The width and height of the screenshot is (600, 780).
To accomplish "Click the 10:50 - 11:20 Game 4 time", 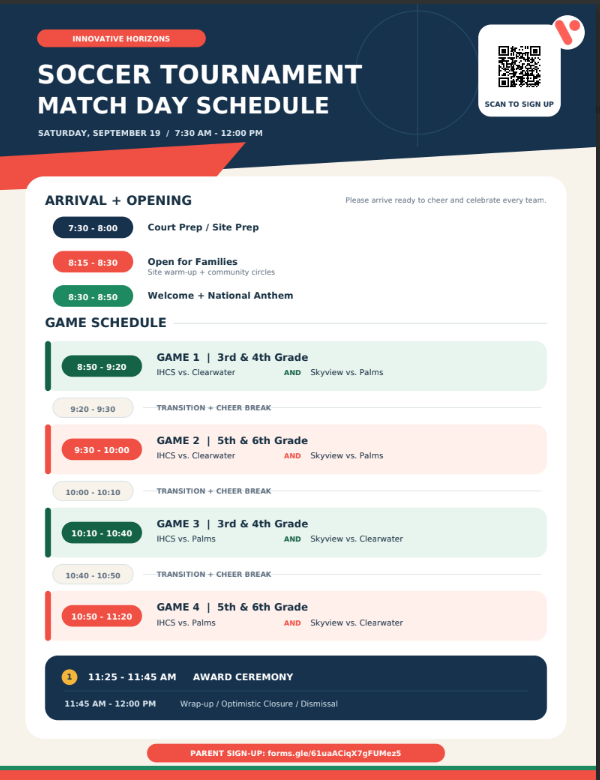I will coord(101,616).
